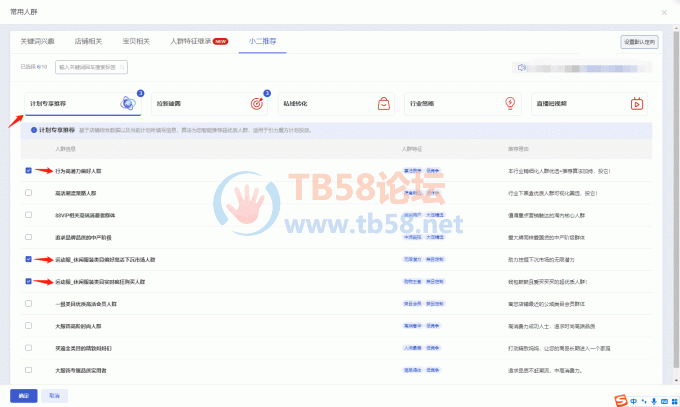The height and width of the screenshot is (407, 680).
Task: Click the video TV icon on 直播短视频 card
Action: click(x=637, y=104)
